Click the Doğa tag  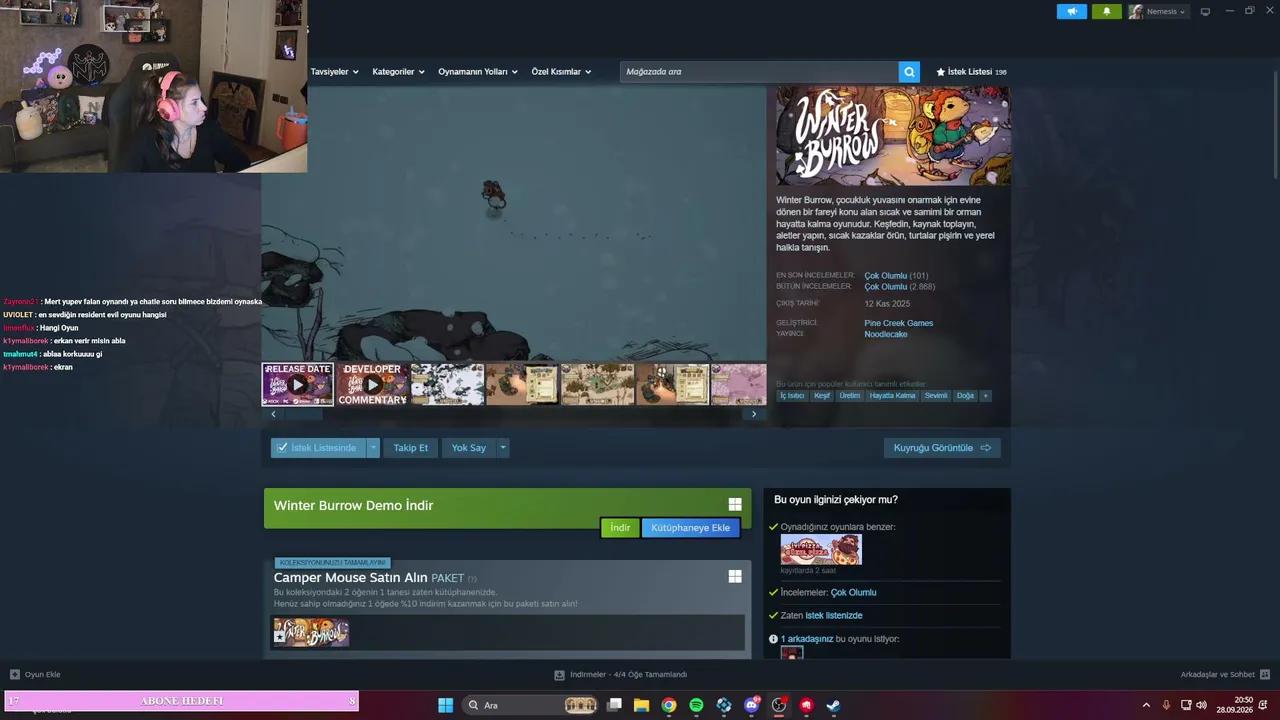965,396
